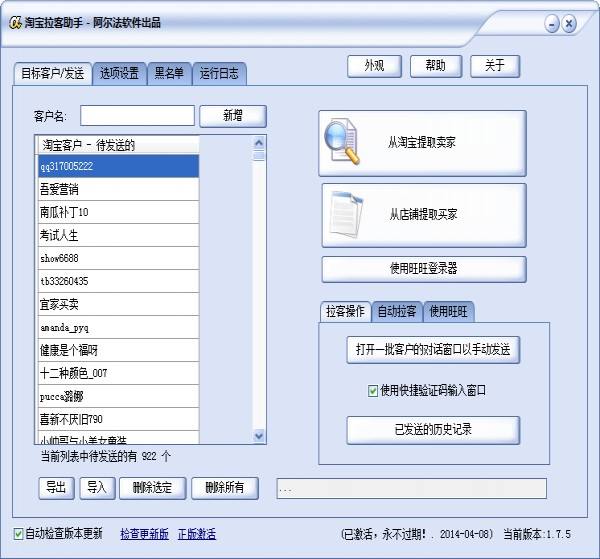Select customer row 吾爱营销
Screen dimensions: 600x559
coord(119,189)
